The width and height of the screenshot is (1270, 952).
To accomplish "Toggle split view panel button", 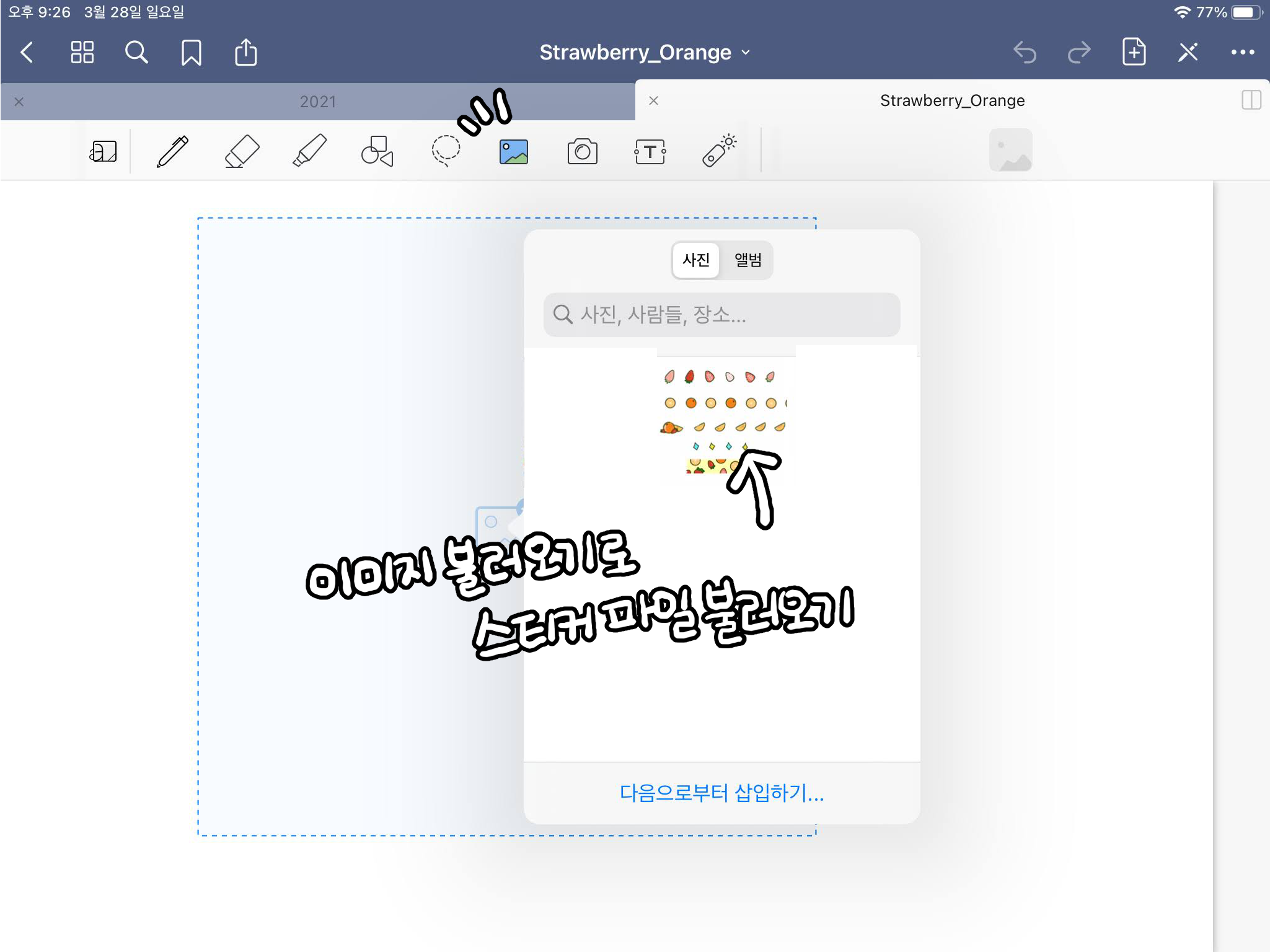I will tap(1251, 100).
